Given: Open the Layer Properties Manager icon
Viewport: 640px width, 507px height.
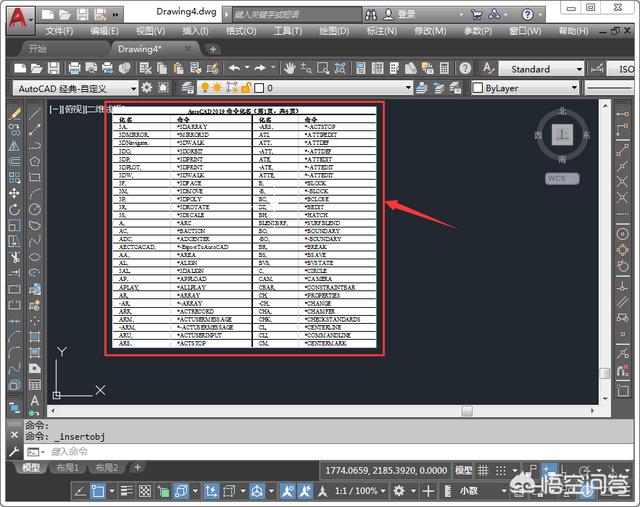Looking at the screenshot, I should click(x=187, y=88).
